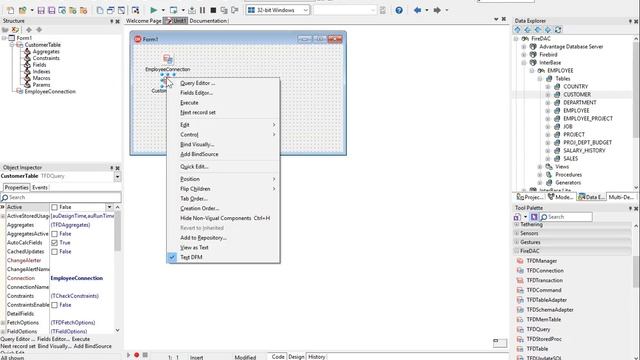640x360 pixels.
Task: Click the New items icon in toolbar
Action: coord(11,10)
